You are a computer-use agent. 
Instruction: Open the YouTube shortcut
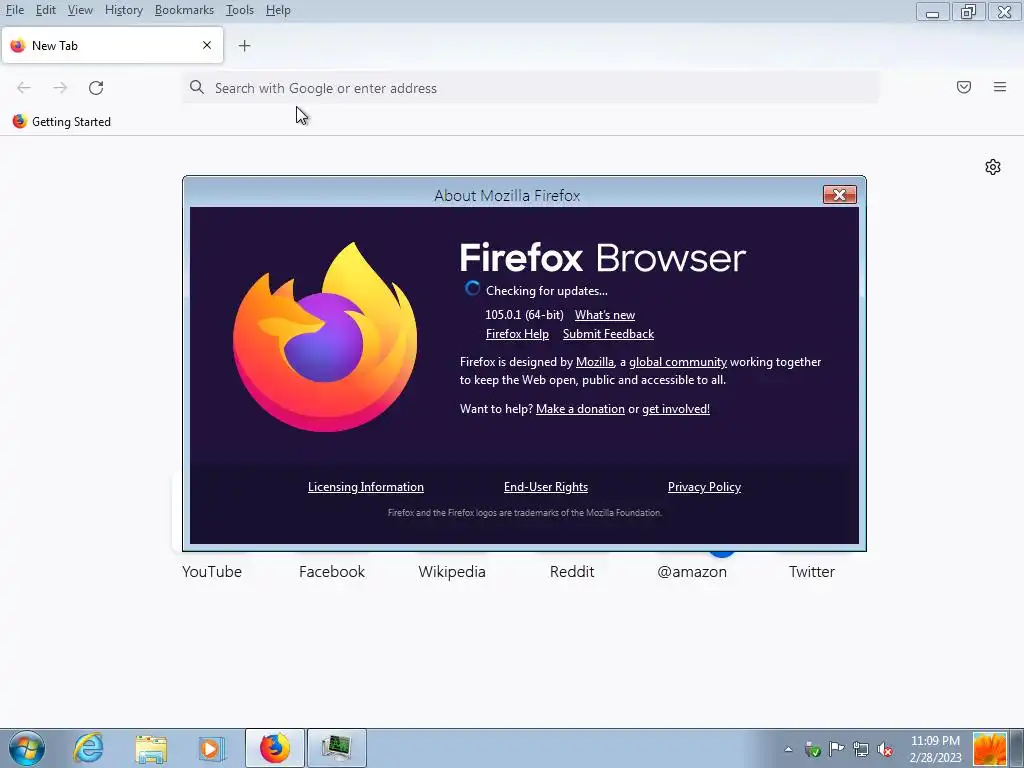coord(212,571)
